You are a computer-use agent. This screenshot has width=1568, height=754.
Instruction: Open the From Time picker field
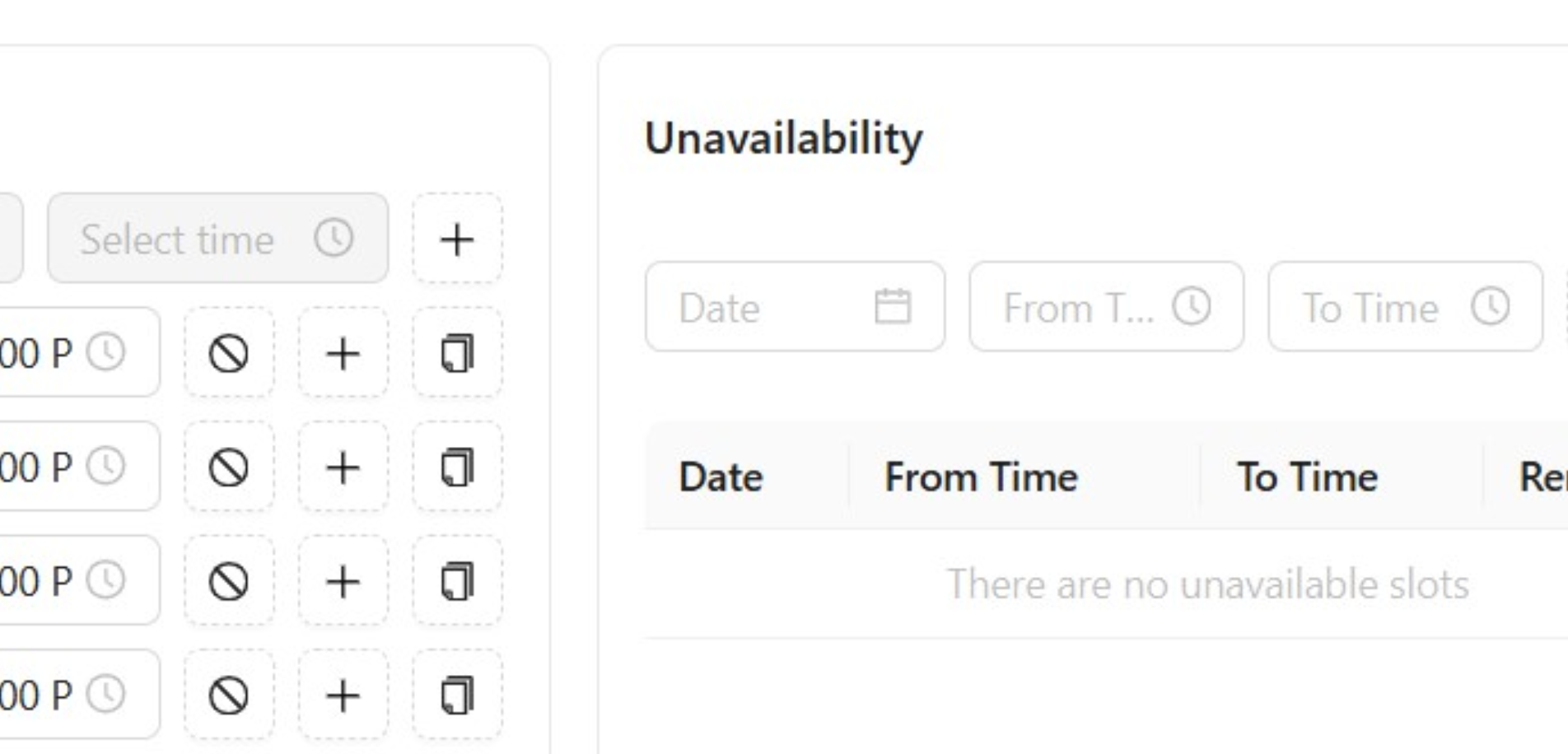click(1106, 307)
